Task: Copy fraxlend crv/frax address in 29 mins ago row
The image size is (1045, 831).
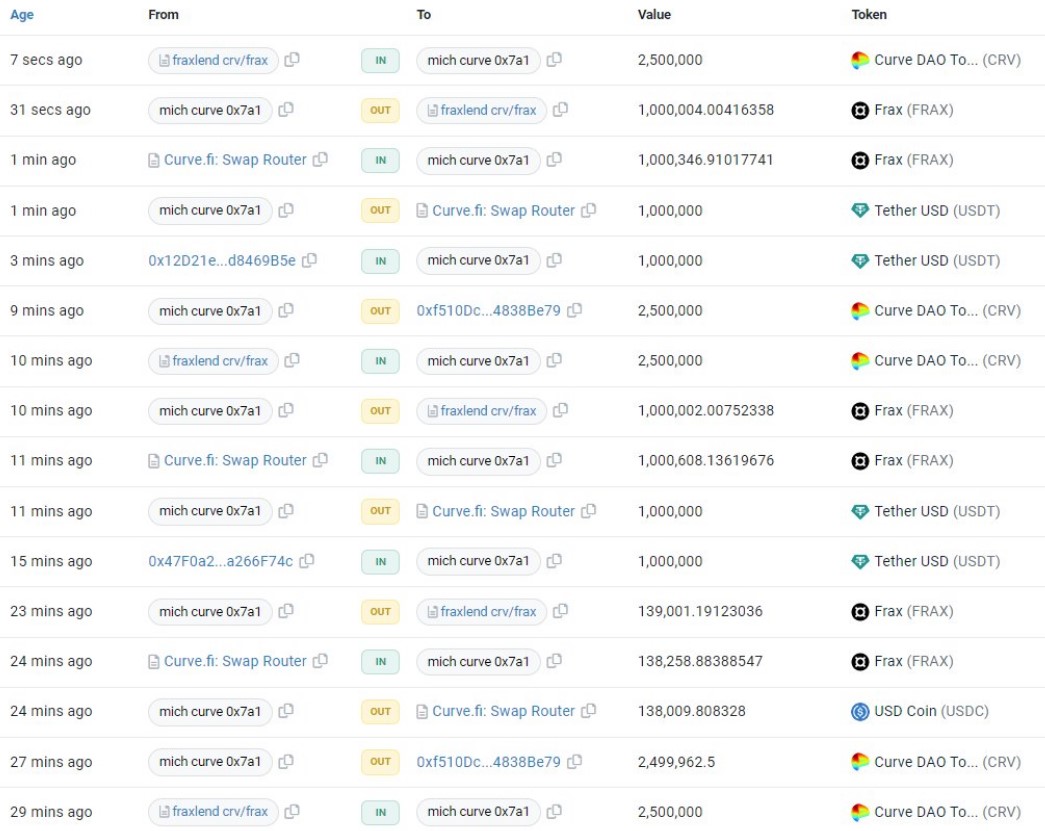Action: point(292,812)
